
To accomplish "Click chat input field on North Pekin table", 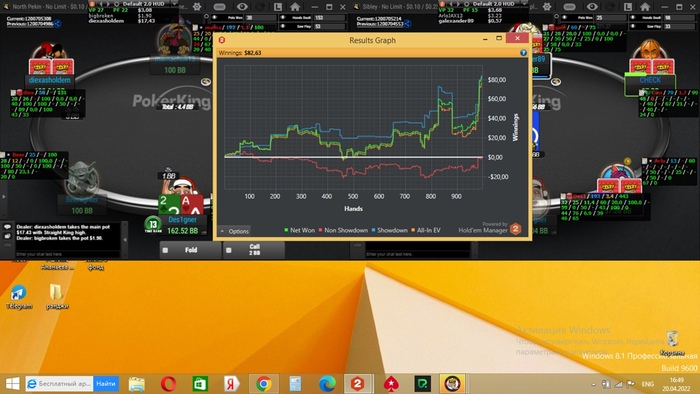I will 67,254.
